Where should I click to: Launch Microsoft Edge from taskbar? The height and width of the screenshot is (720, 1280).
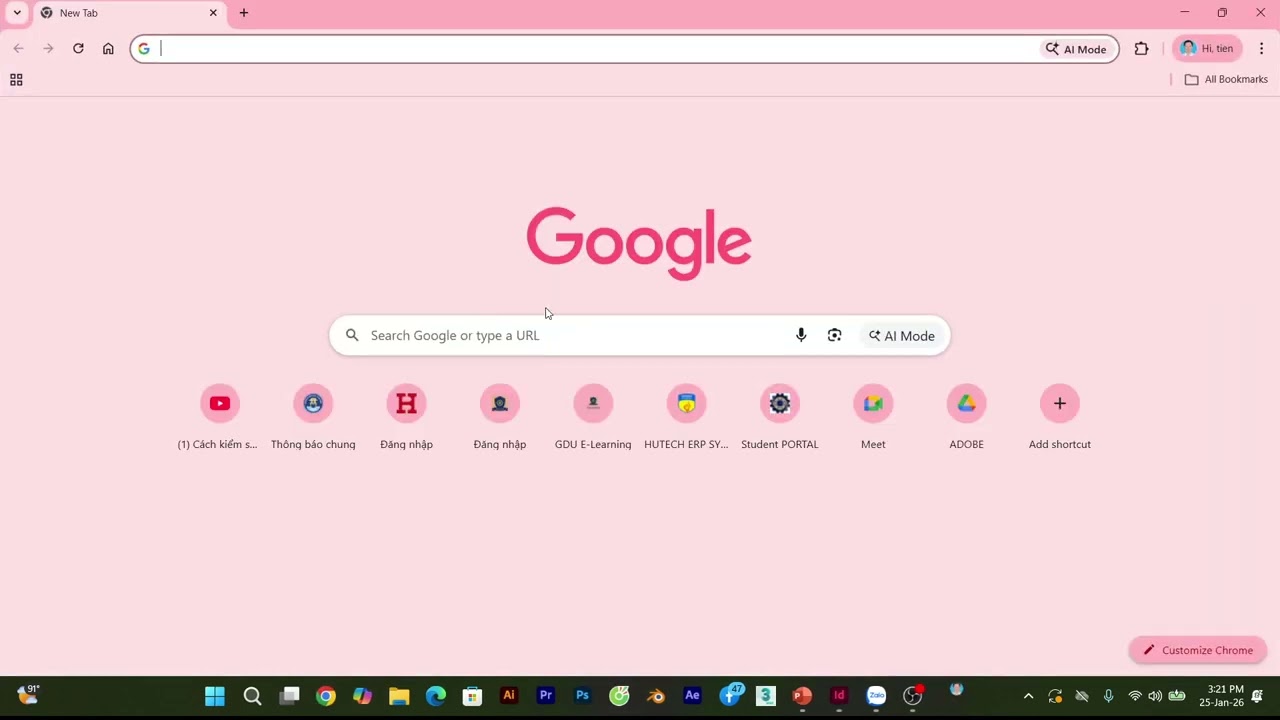tap(436, 696)
